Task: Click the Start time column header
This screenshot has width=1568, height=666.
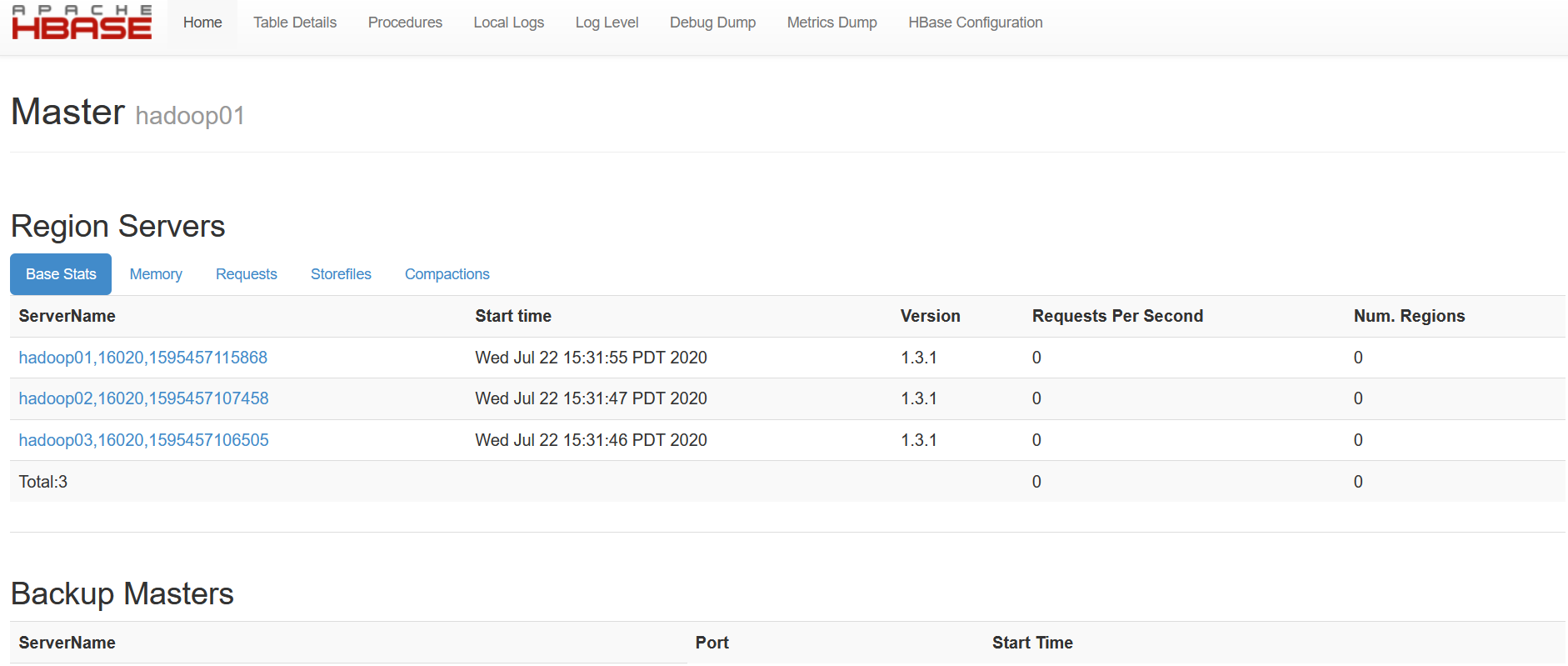Action: [513, 316]
